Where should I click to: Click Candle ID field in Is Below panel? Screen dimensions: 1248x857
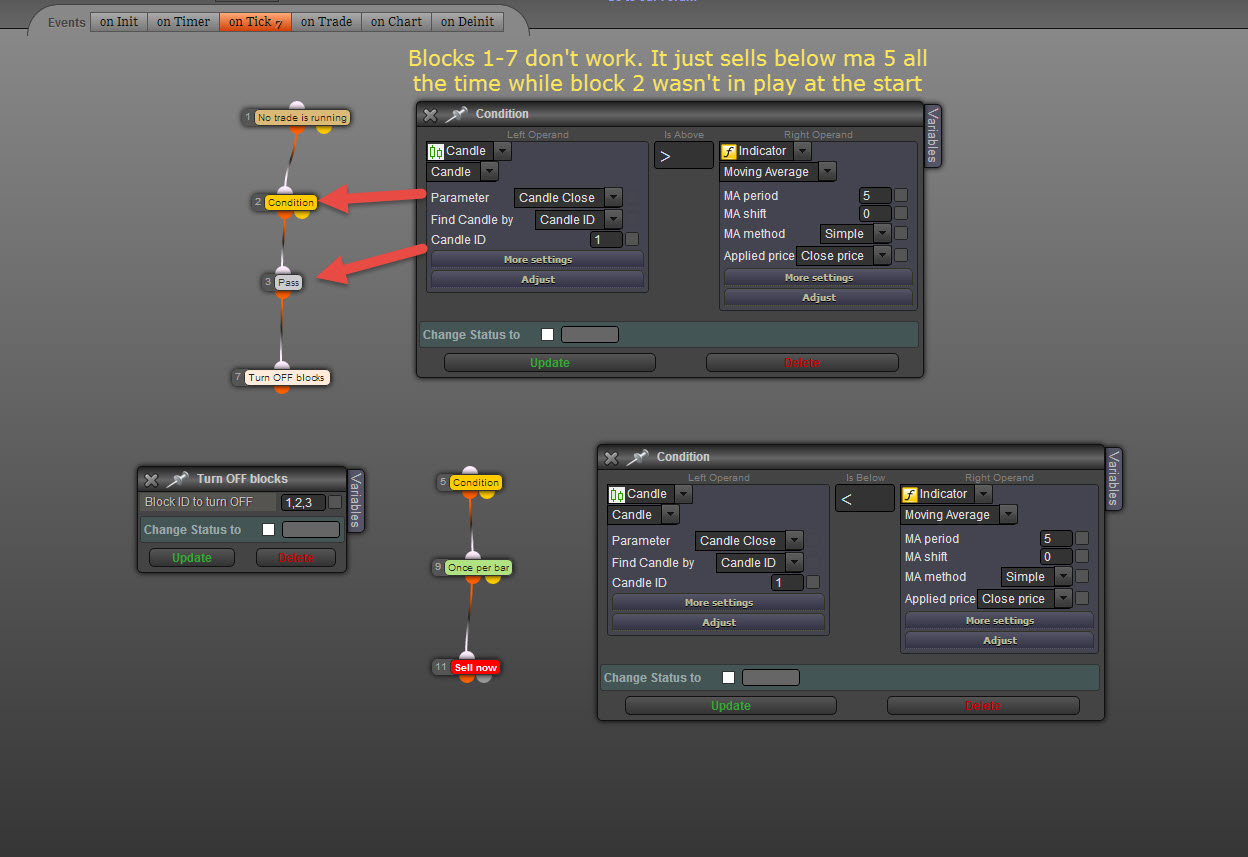[787, 583]
